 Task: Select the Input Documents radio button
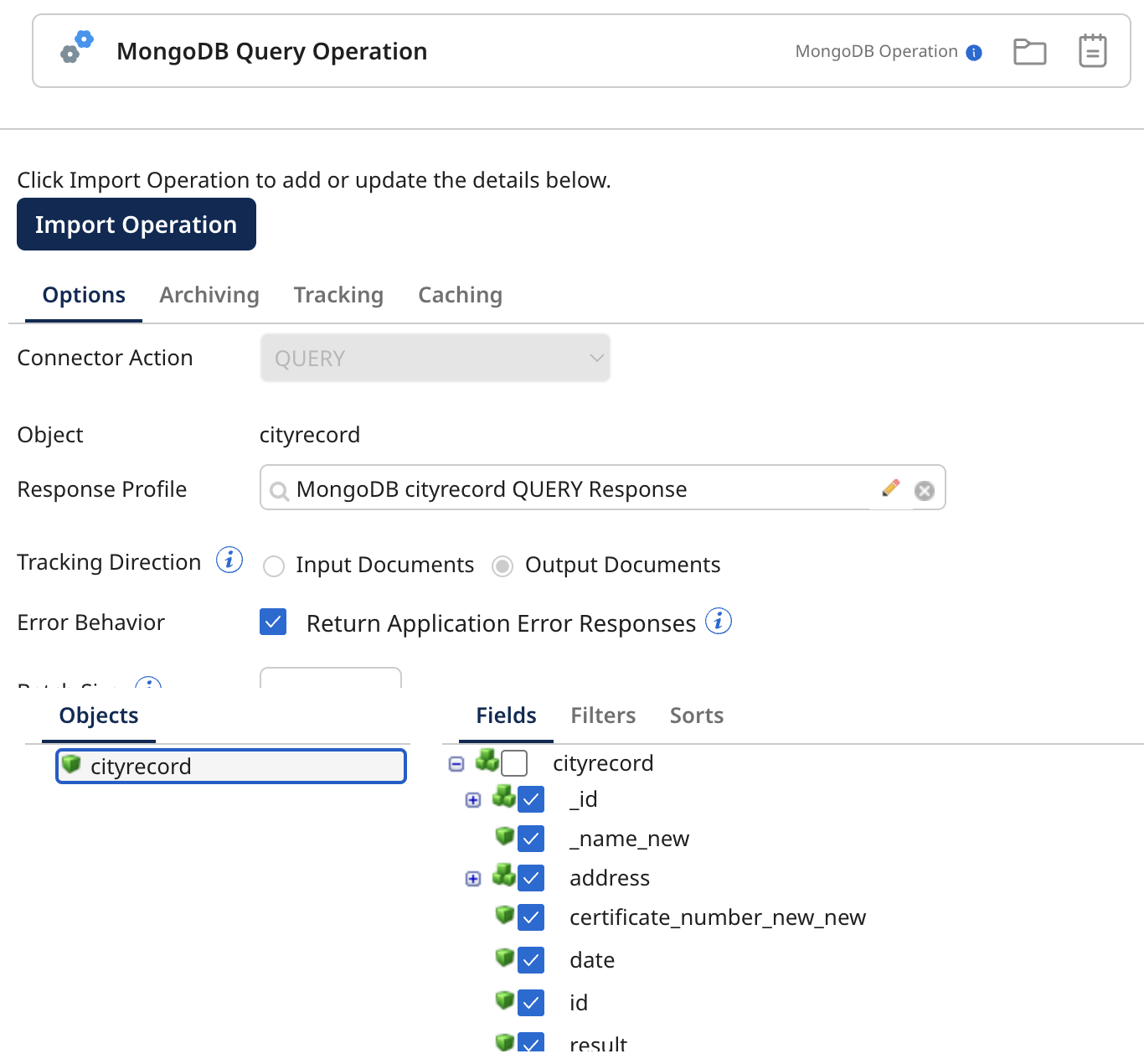[274, 566]
